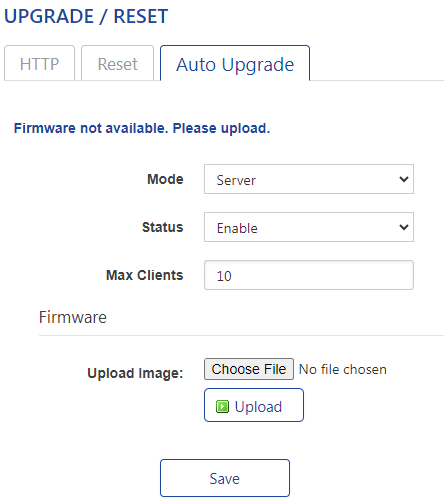Click the Mode field label
The image size is (444, 503).
pos(165,179)
